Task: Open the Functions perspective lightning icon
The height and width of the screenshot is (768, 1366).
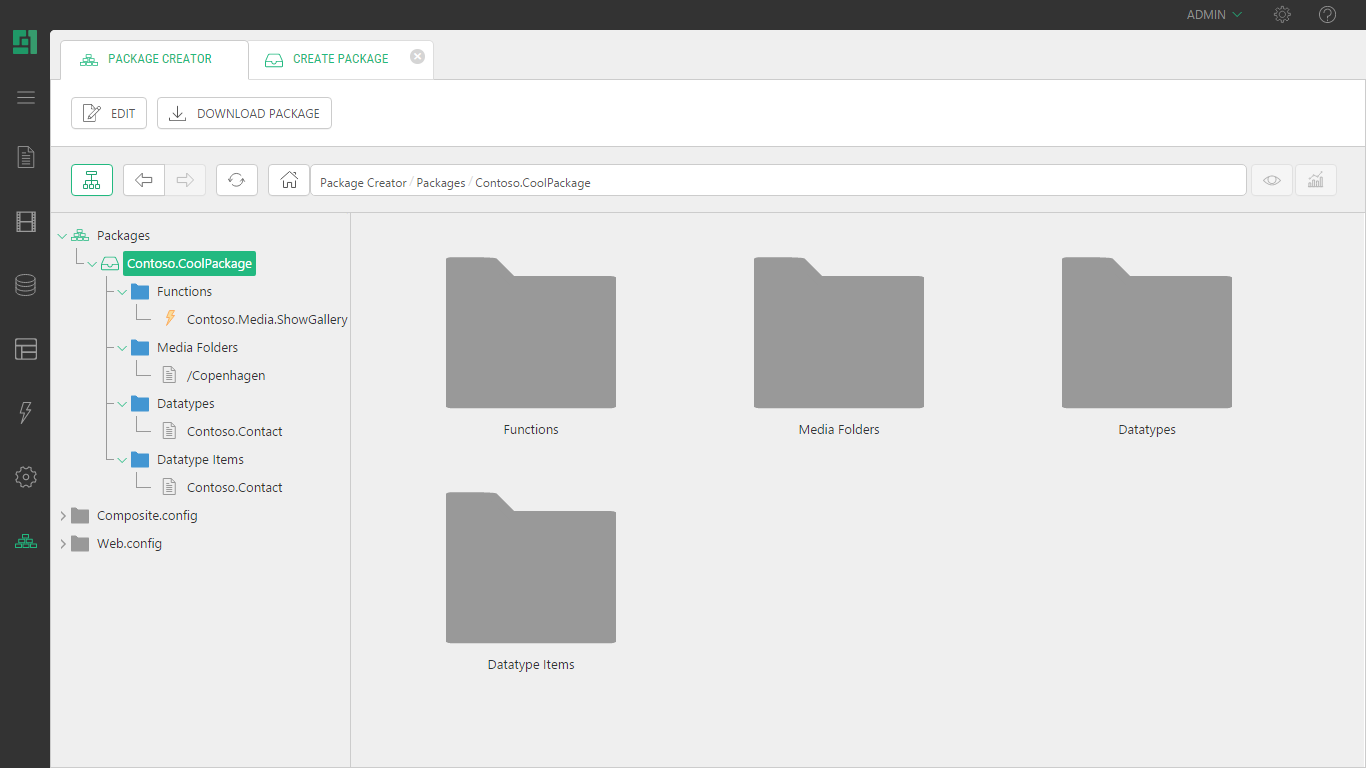Action: tap(26, 413)
